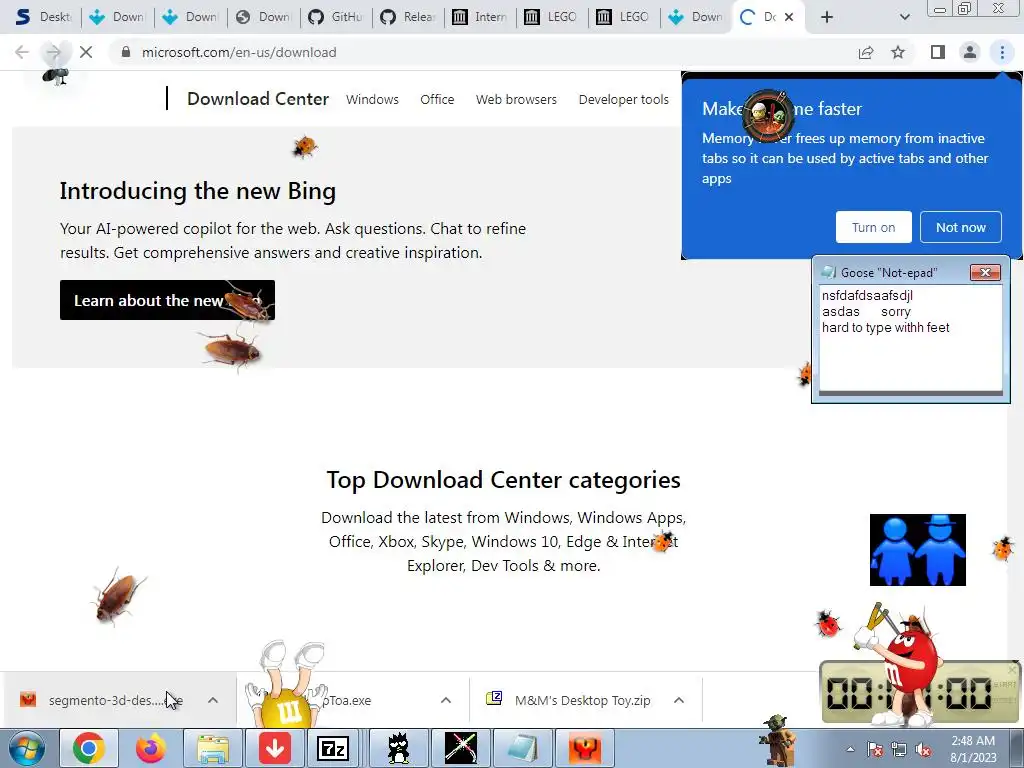
Task: Open the Chrome profile menu
Action: point(970,52)
